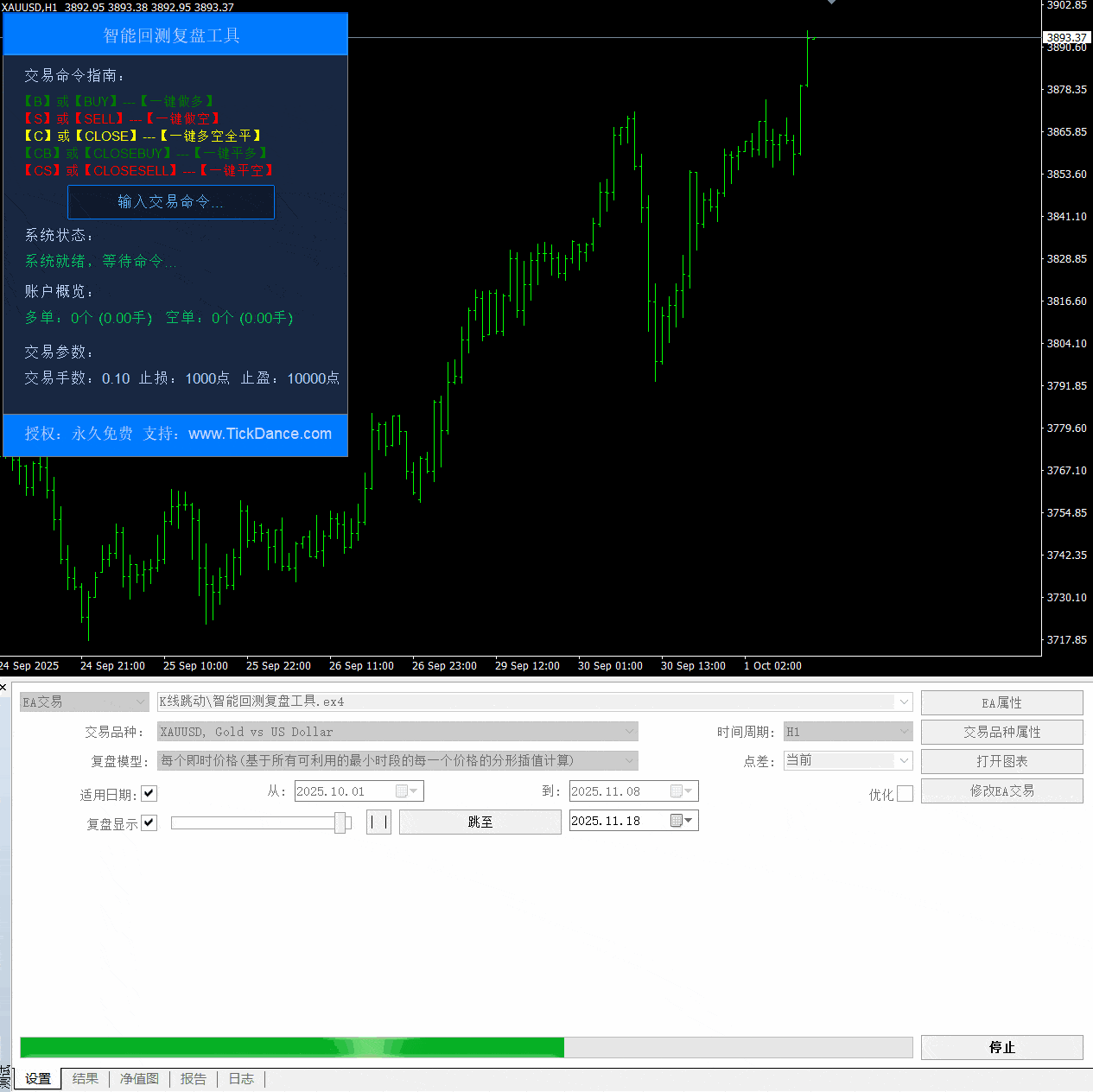This screenshot has width=1093, height=1092.
Task: Toggle the 适用日期 checkbox
Action: (x=149, y=794)
